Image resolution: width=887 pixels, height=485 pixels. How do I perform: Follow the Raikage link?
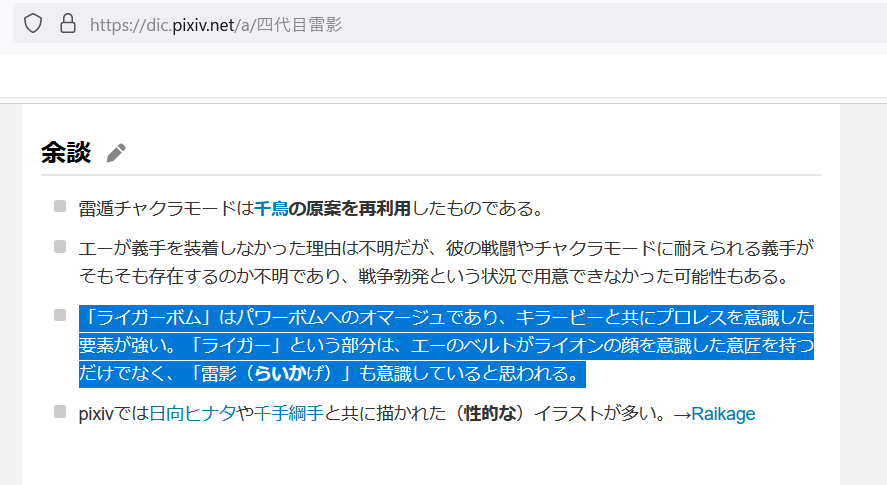tap(723, 414)
